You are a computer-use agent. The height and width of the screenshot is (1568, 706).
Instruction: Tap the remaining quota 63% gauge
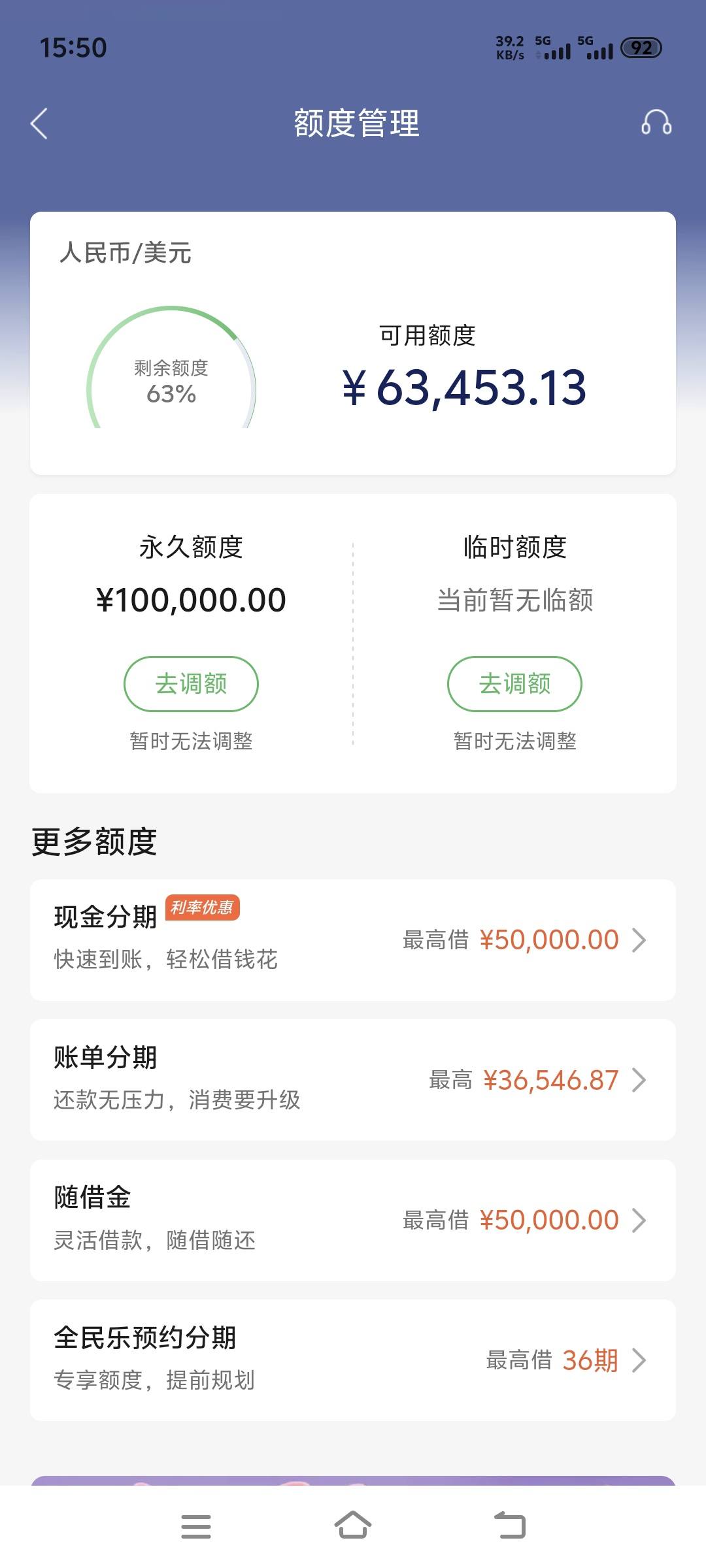[171, 367]
